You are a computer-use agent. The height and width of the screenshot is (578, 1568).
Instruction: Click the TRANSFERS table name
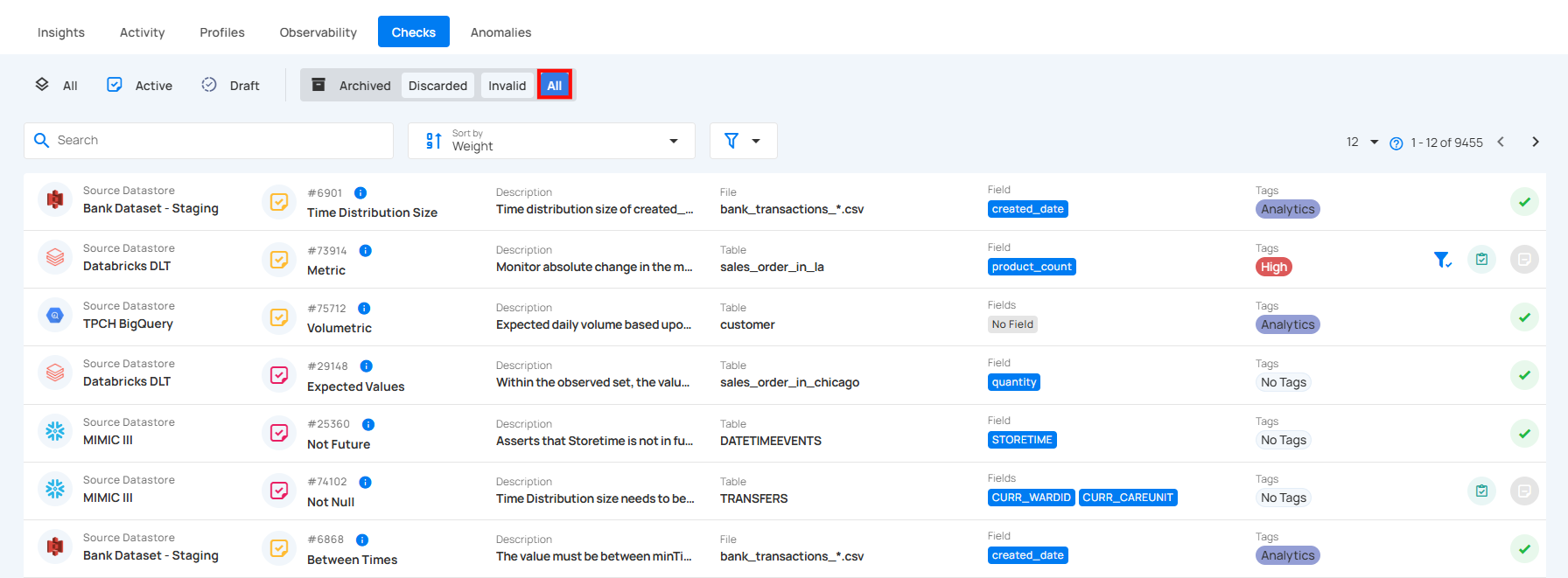pyautogui.click(x=753, y=498)
